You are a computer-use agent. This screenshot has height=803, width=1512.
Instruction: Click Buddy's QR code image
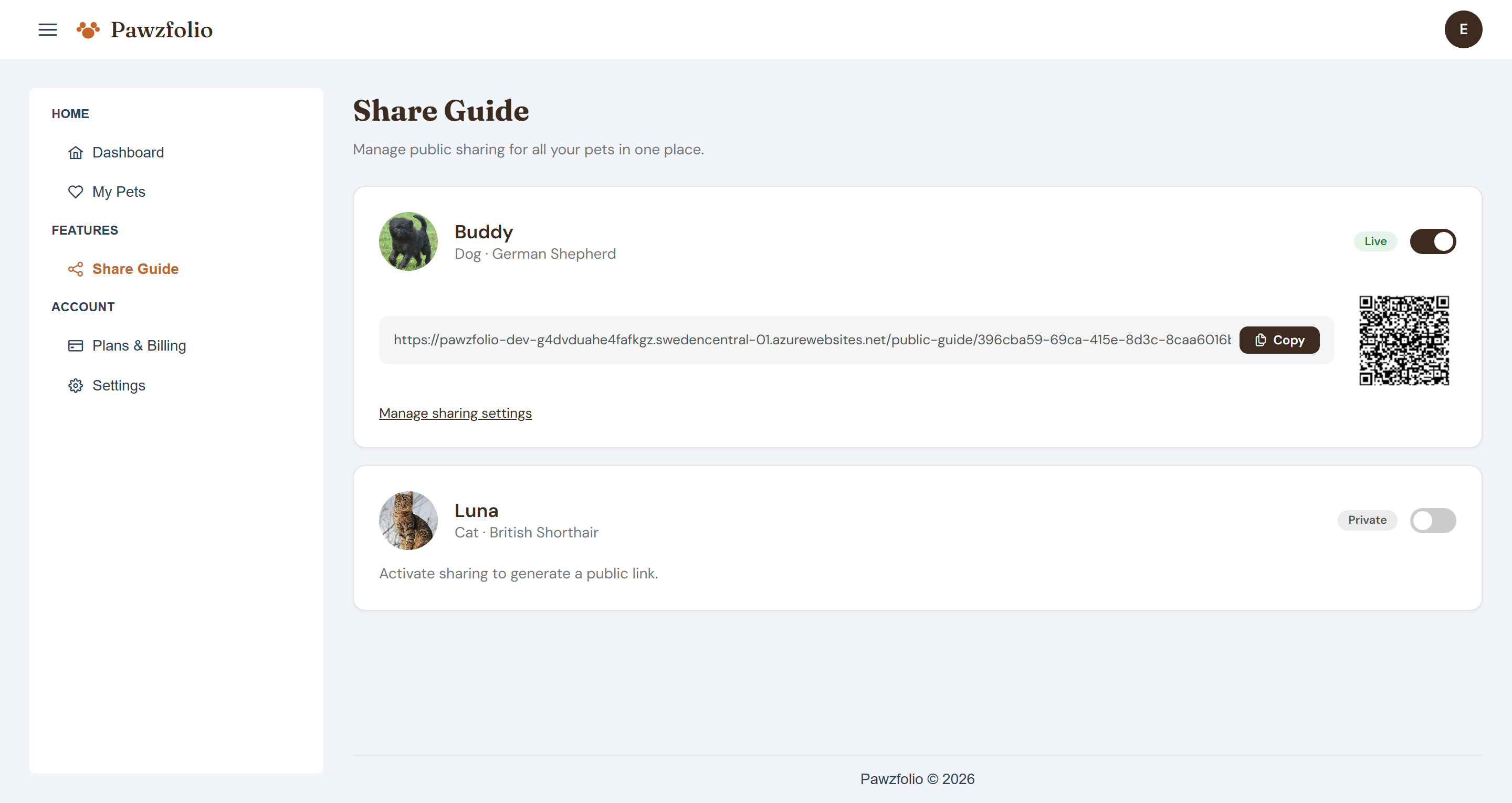click(x=1403, y=340)
